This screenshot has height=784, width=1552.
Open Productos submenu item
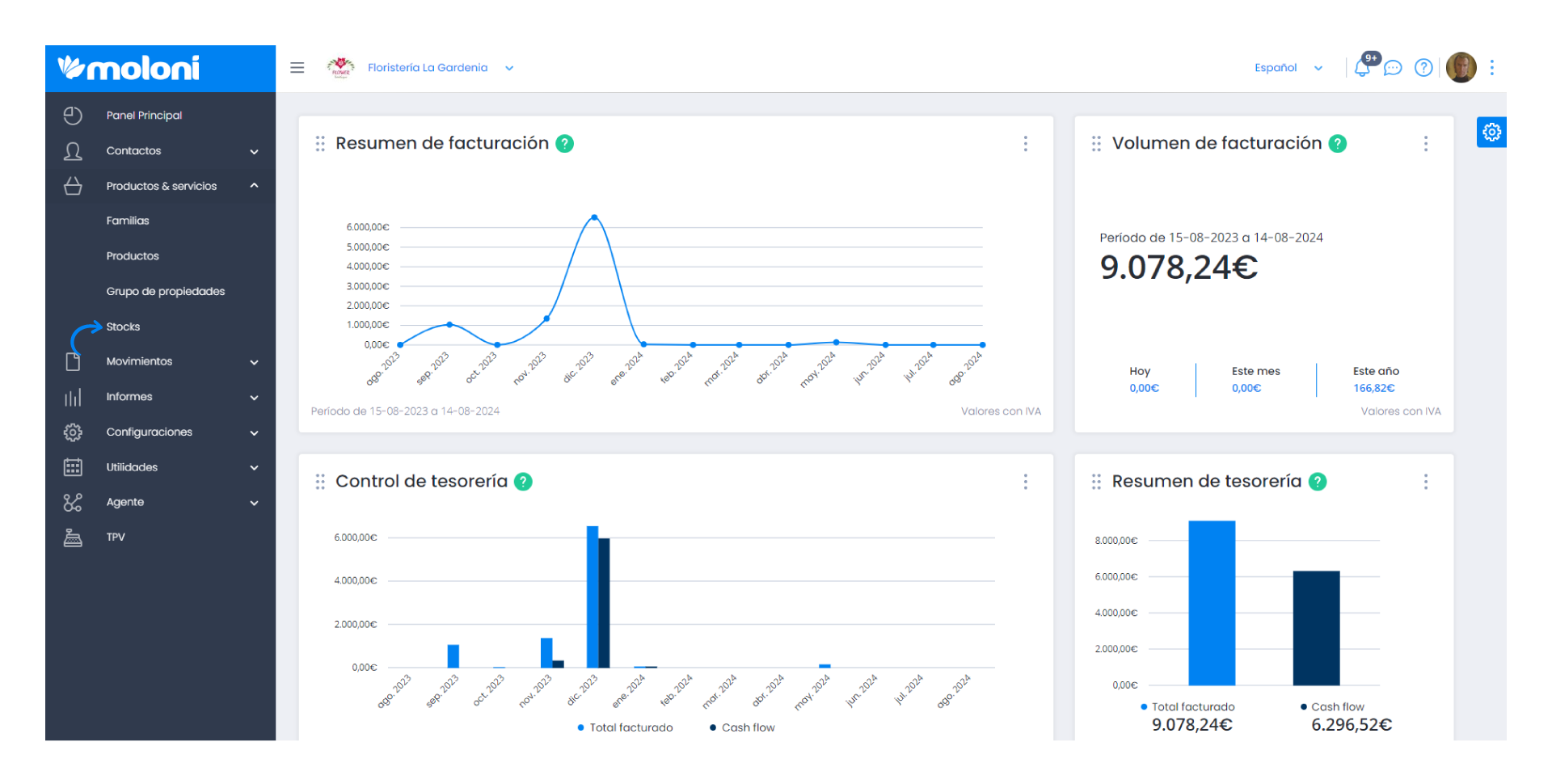[x=133, y=256]
